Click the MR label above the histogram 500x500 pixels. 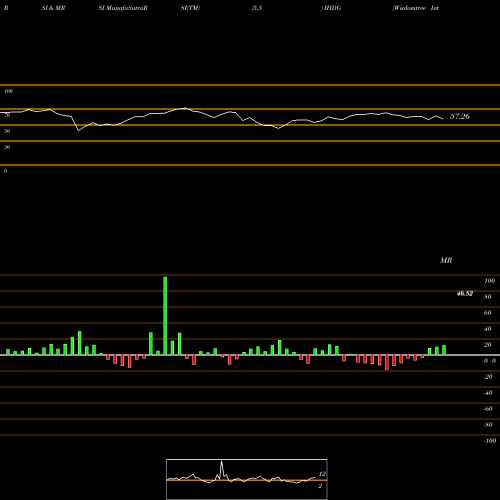pos(446,260)
